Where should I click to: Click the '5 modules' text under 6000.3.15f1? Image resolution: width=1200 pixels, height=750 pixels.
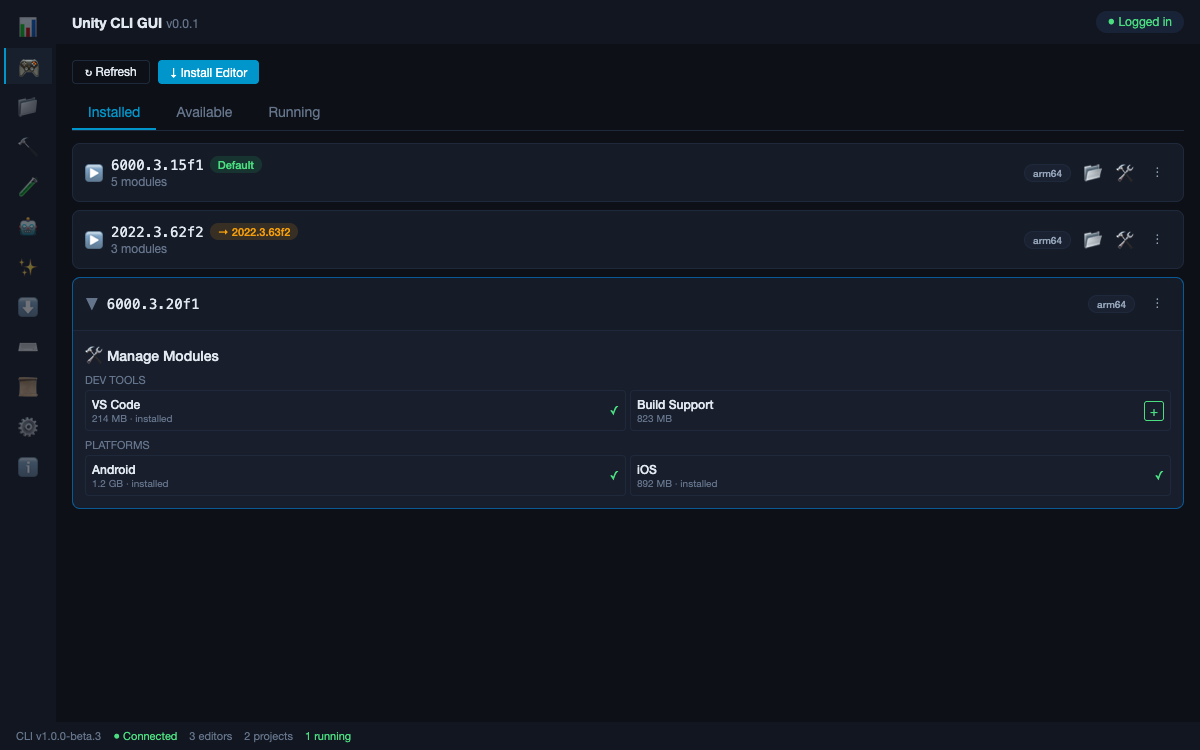click(x=139, y=182)
